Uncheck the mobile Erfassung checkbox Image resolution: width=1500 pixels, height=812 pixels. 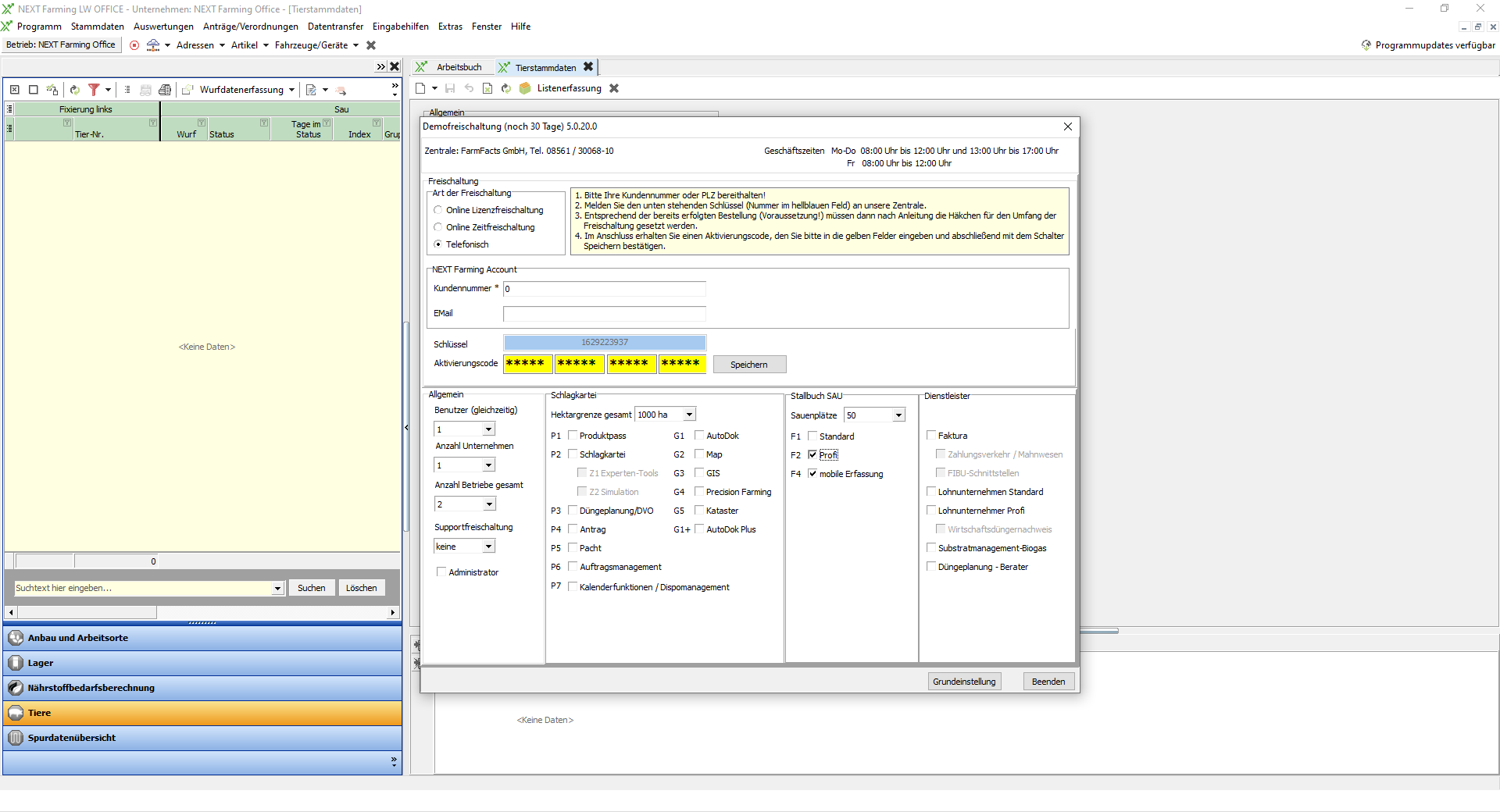[812, 474]
